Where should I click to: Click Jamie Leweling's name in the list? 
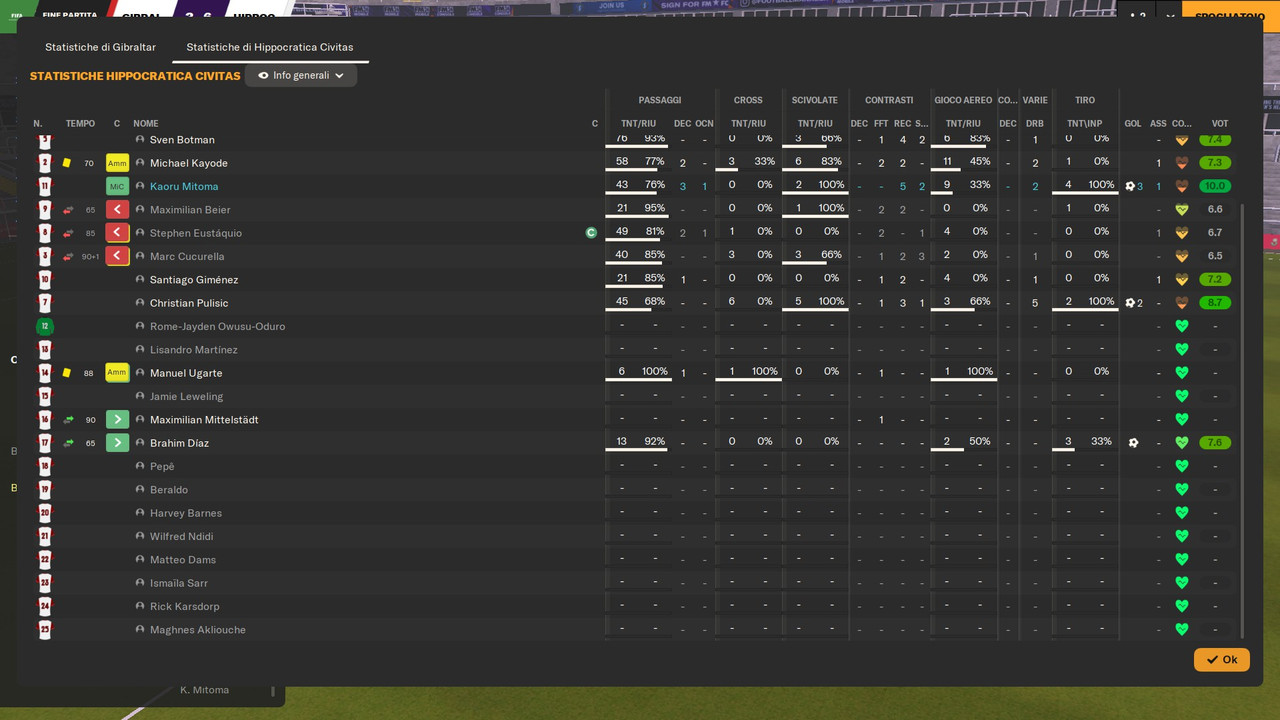pos(186,396)
